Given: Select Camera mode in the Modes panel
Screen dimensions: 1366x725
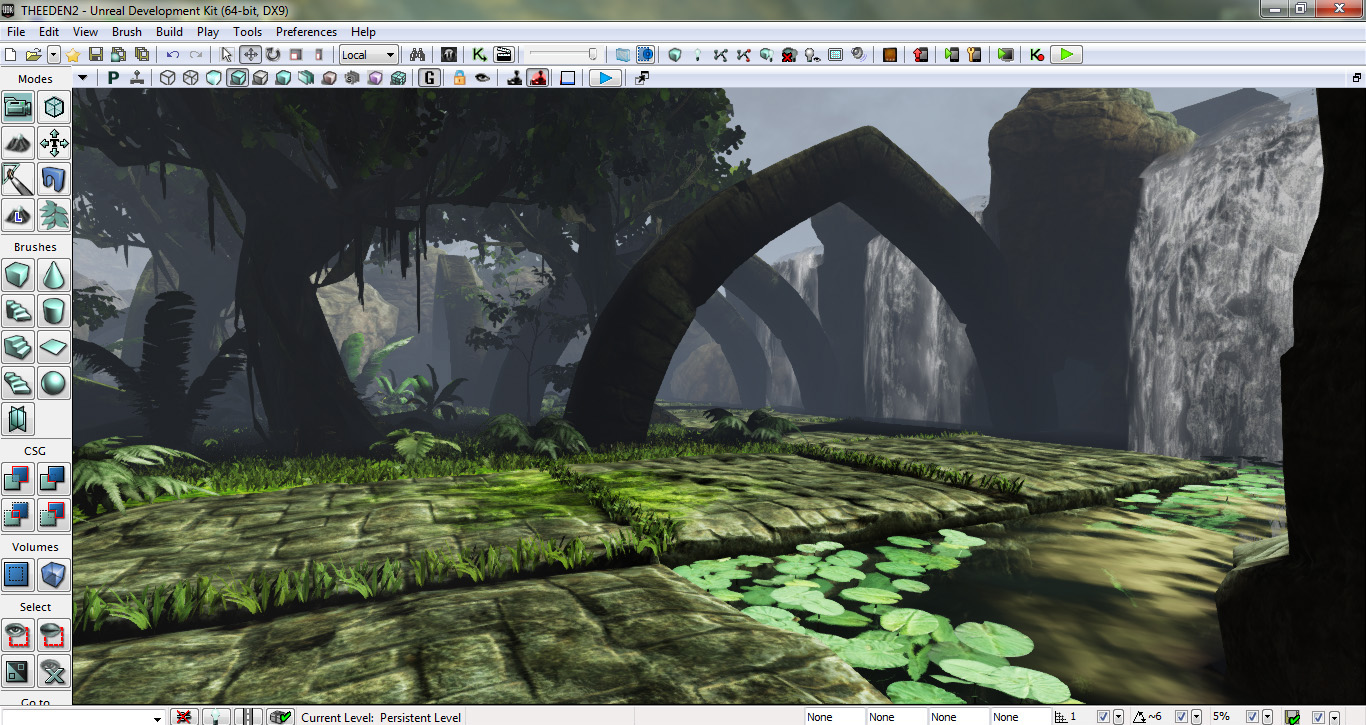Looking at the screenshot, I should (18, 107).
